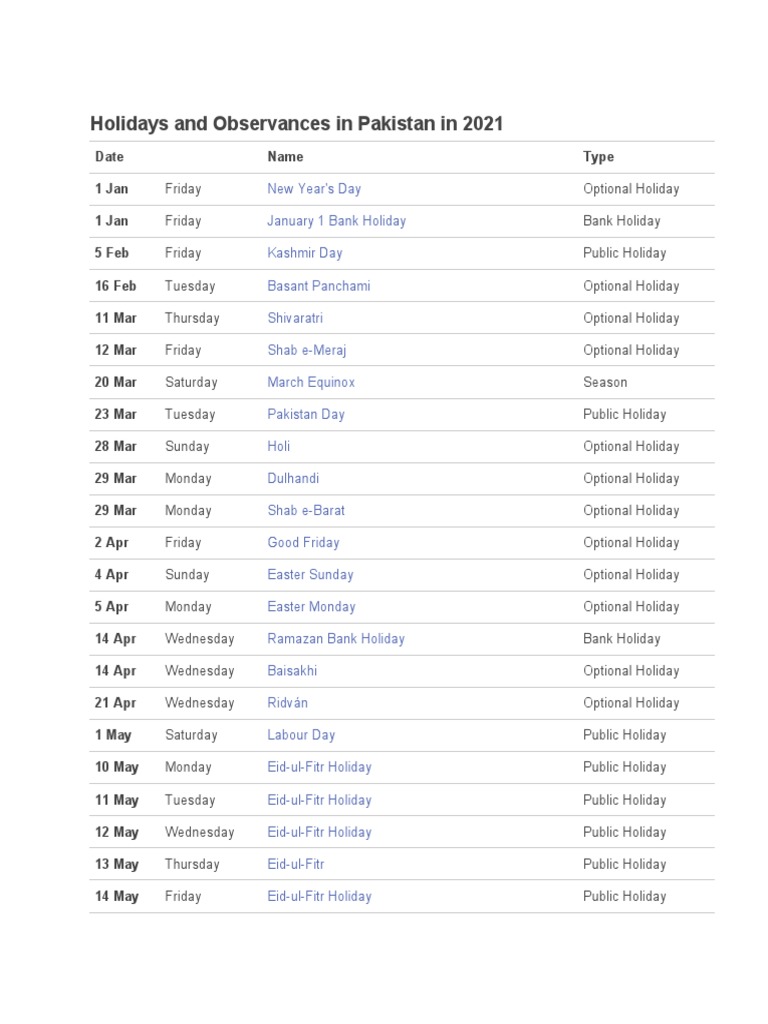
Task: Open the New Year's Day link
Action: (x=314, y=189)
